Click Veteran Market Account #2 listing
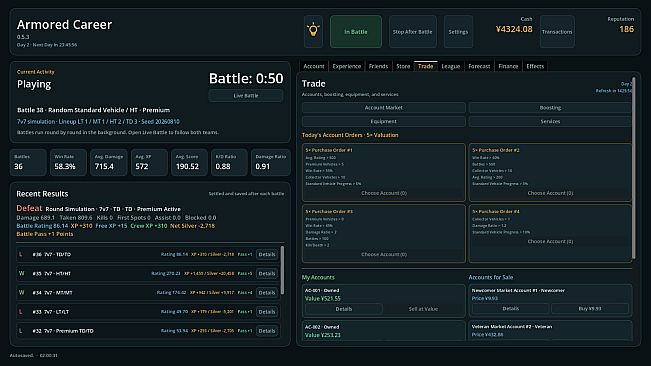 [x=550, y=330]
